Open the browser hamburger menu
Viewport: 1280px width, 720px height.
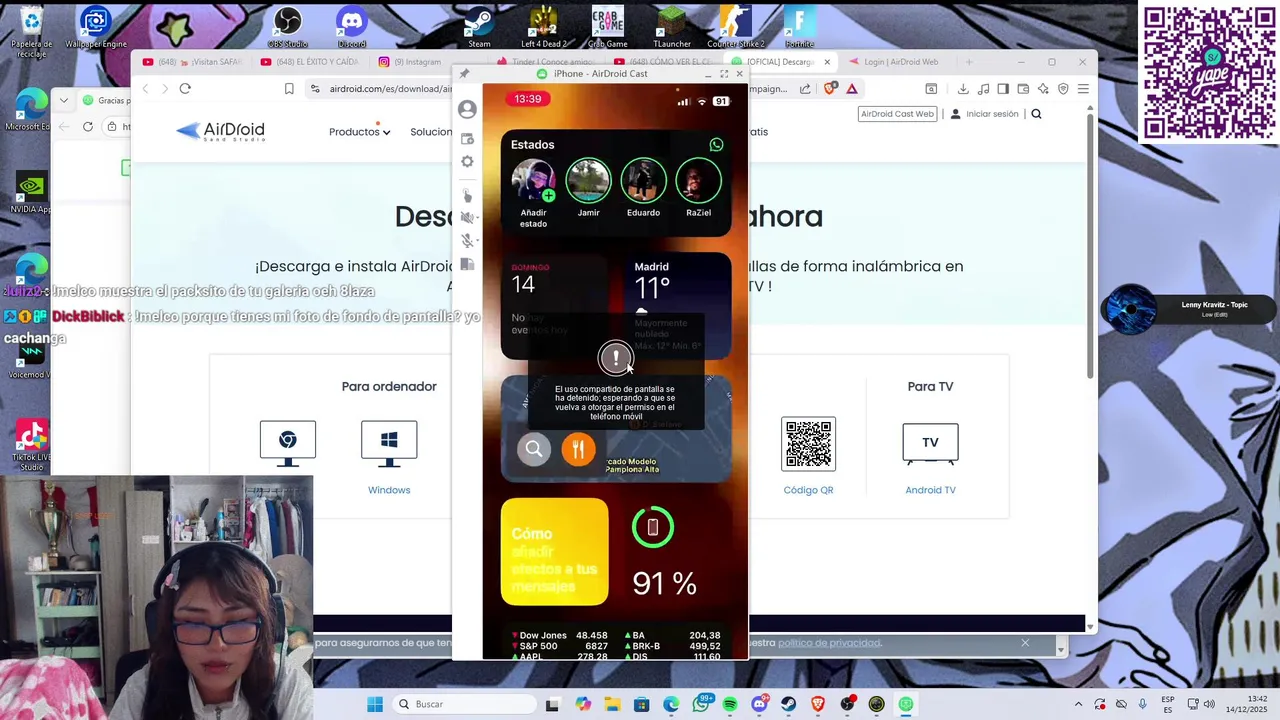(x=1083, y=89)
